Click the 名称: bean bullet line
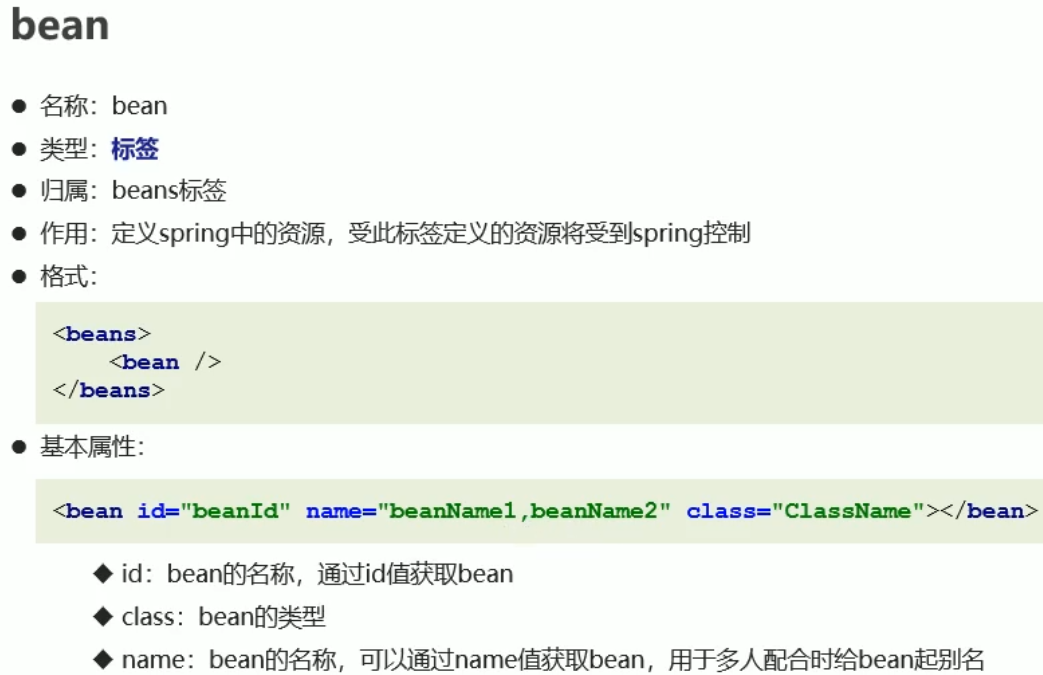This screenshot has width=1043, height=675. (104, 106)
